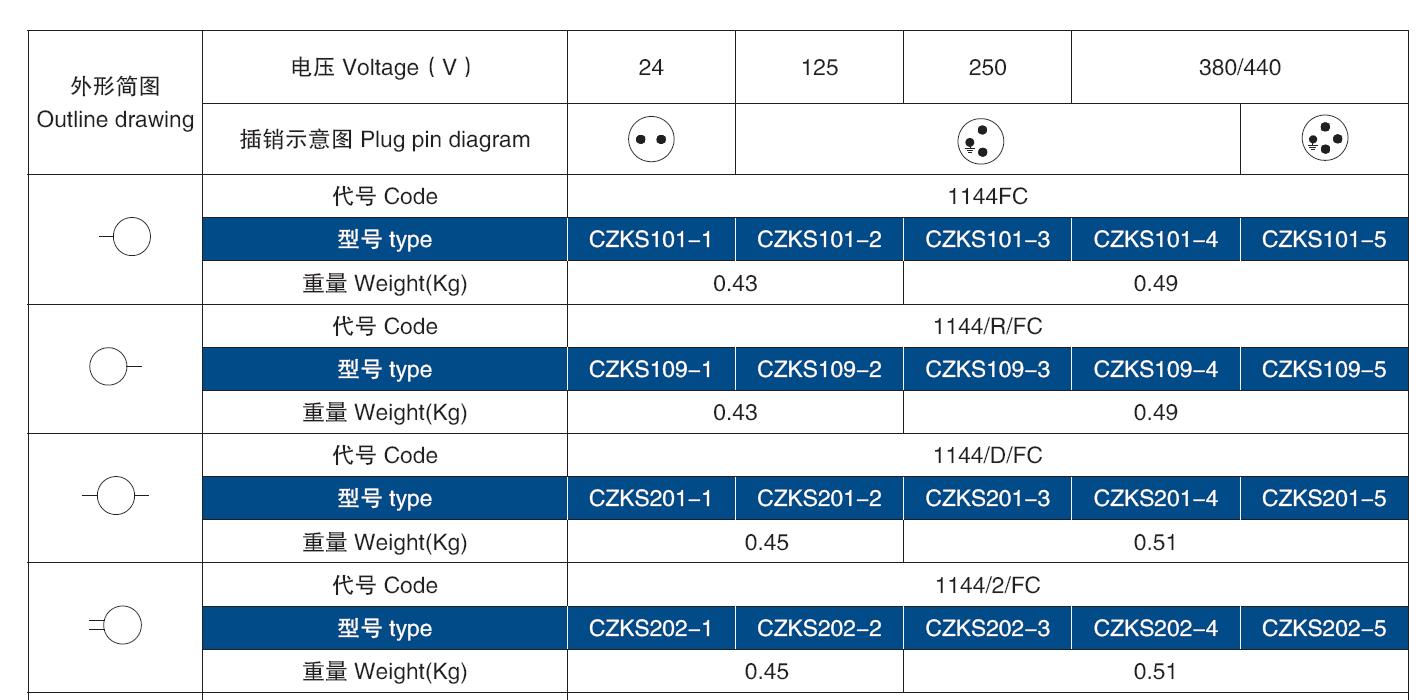Viewport: 1427px width, 700px height.
Task: Click the CZKS202-2 type cell
Action: pos(819,629)
